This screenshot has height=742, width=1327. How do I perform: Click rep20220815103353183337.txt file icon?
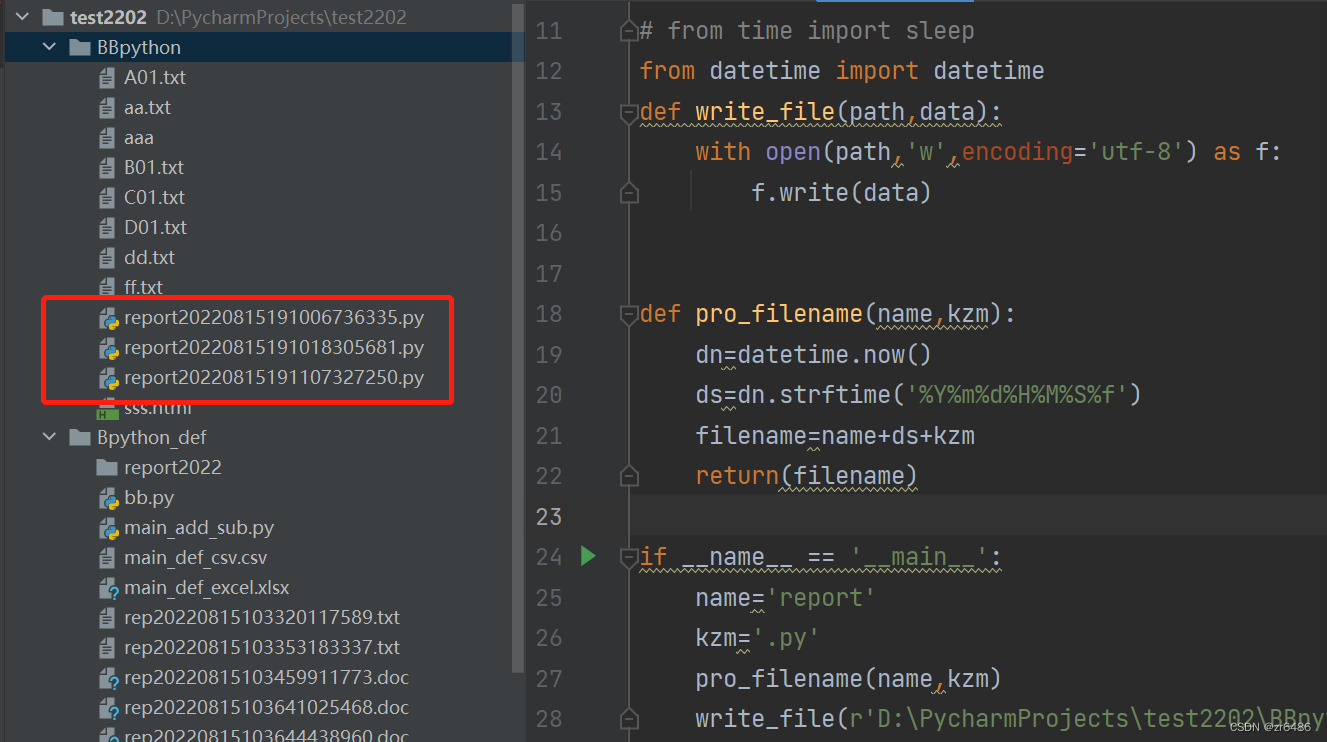tap(107, 647)
